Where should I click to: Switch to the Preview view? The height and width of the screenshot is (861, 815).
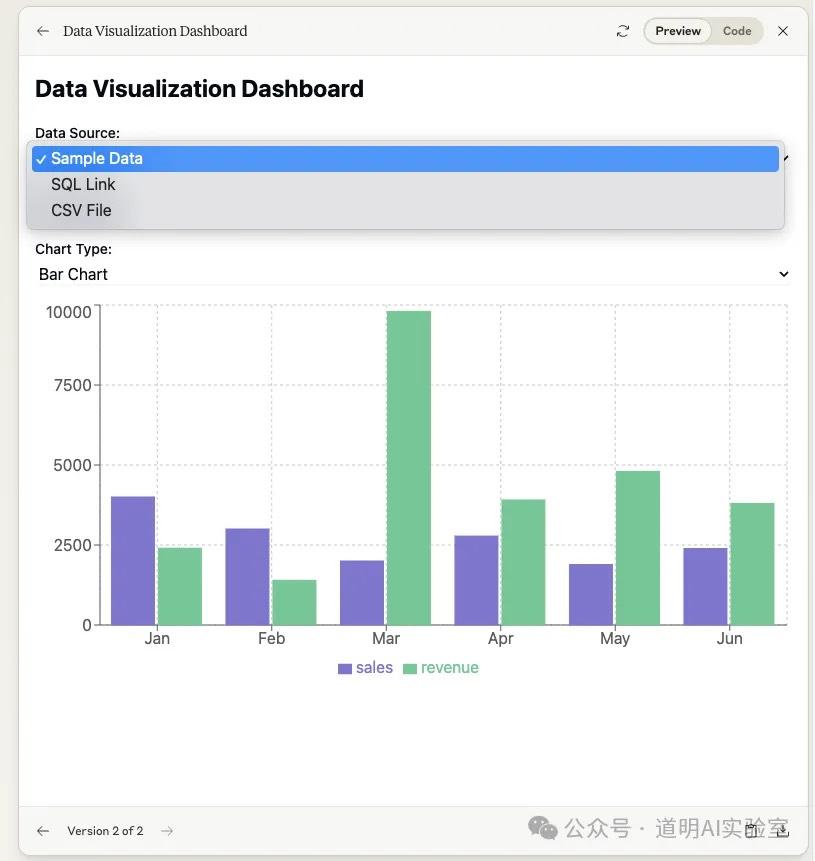coord(677,31)
